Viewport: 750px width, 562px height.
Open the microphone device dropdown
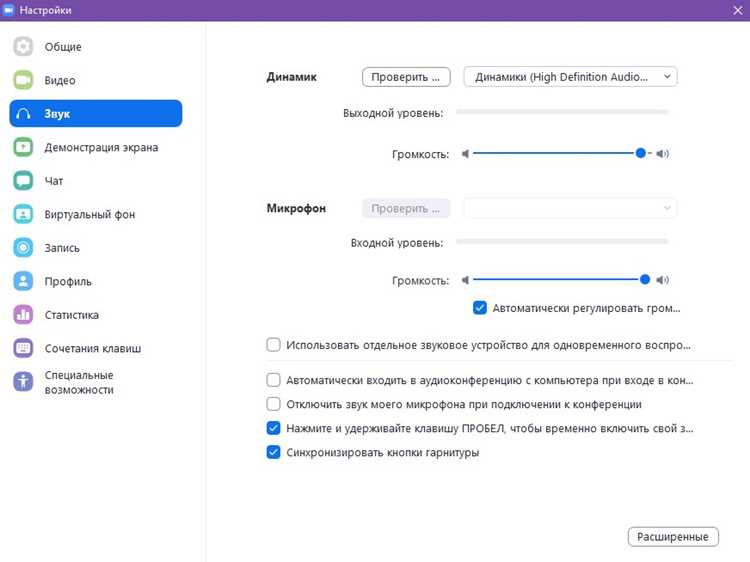(x=570, y=208)
